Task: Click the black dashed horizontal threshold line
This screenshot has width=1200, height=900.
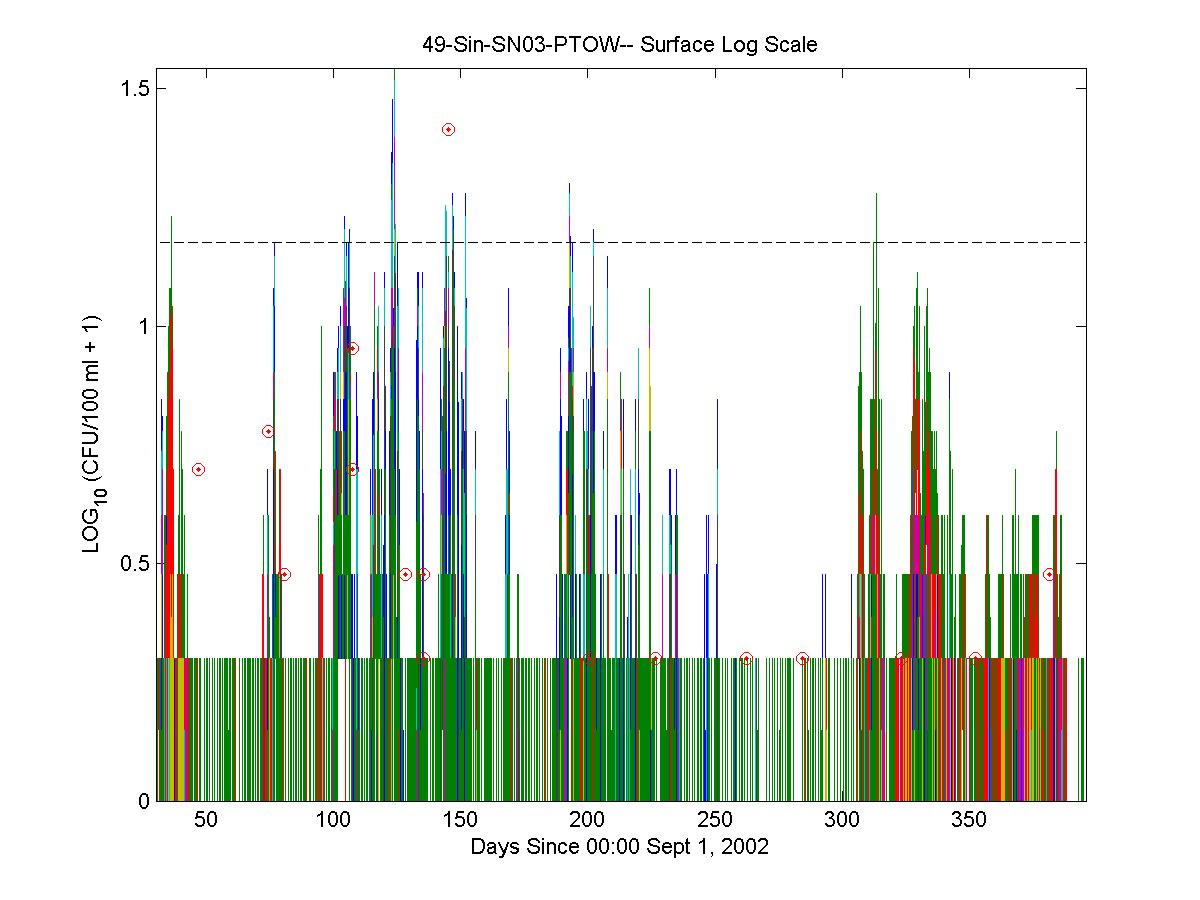Action: click(x=700, y=242)
